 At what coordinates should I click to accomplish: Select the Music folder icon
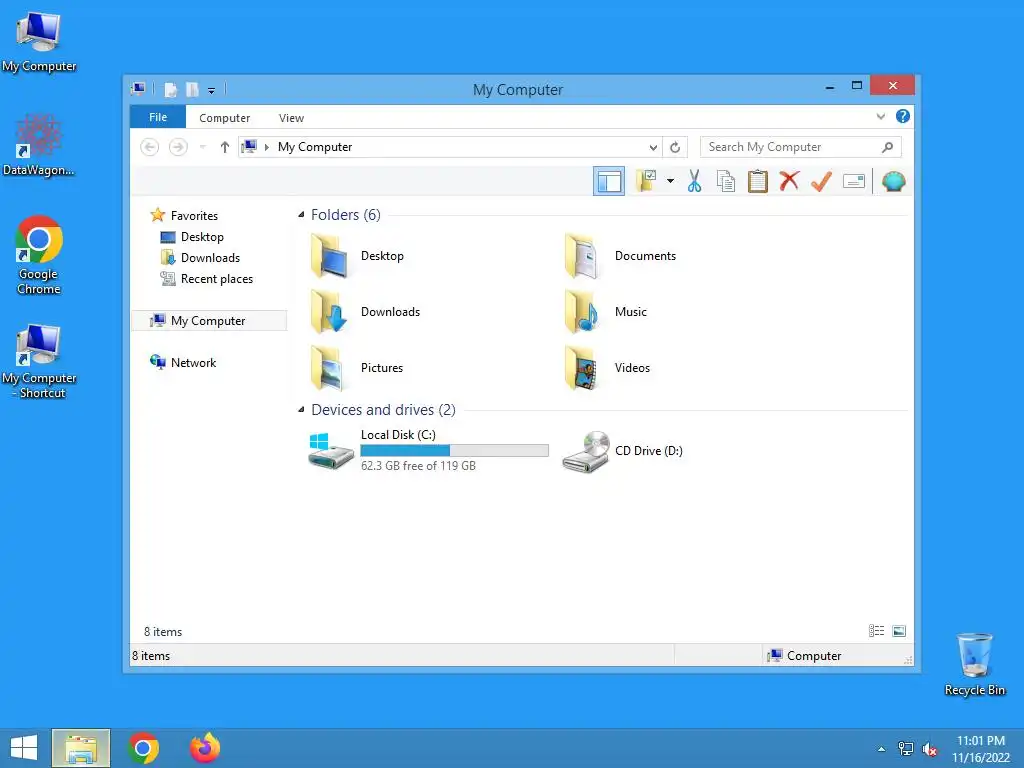583,312
